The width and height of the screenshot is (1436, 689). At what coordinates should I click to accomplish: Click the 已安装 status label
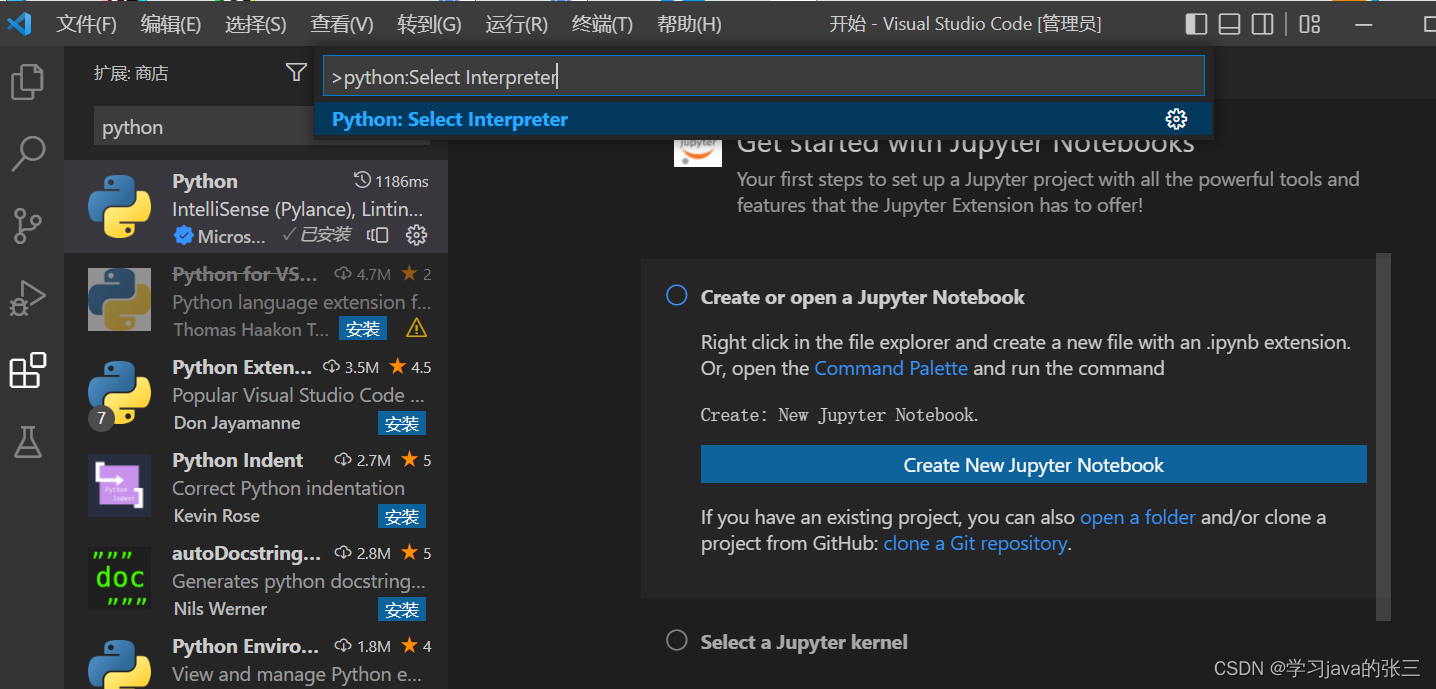point(317,235)
